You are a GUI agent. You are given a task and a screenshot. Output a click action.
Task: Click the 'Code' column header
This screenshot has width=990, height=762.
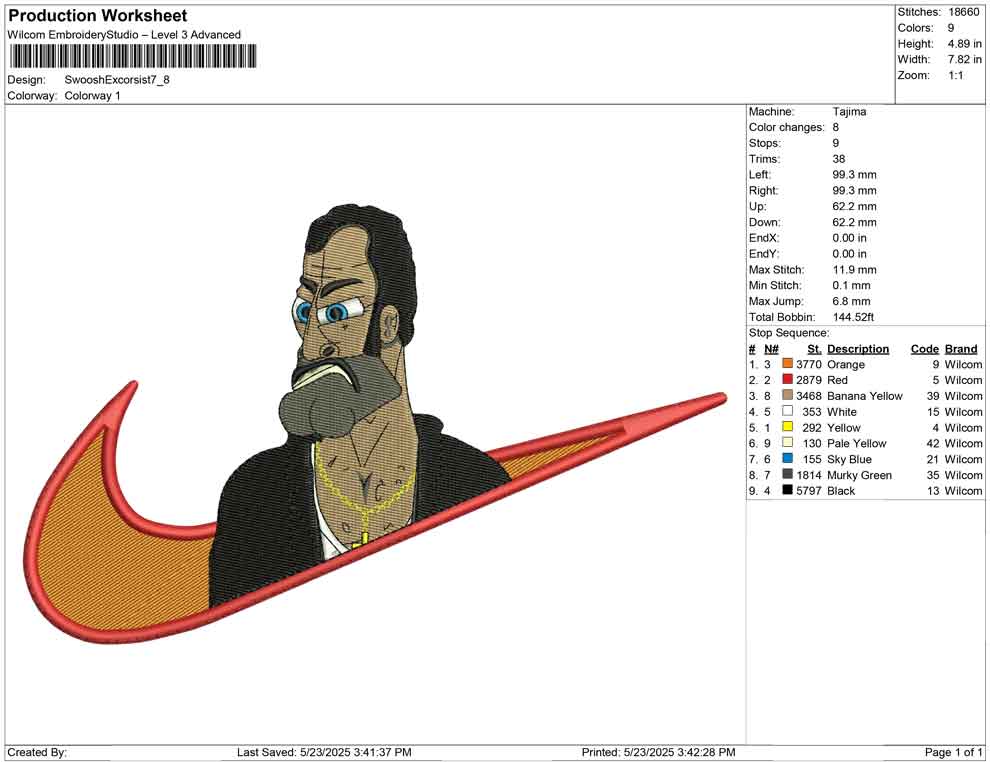point(925,349)
